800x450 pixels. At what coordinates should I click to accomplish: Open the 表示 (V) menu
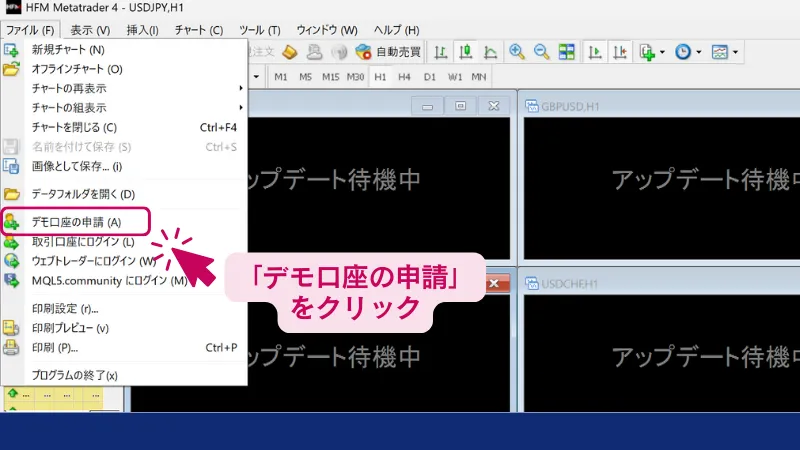(90, 30)
